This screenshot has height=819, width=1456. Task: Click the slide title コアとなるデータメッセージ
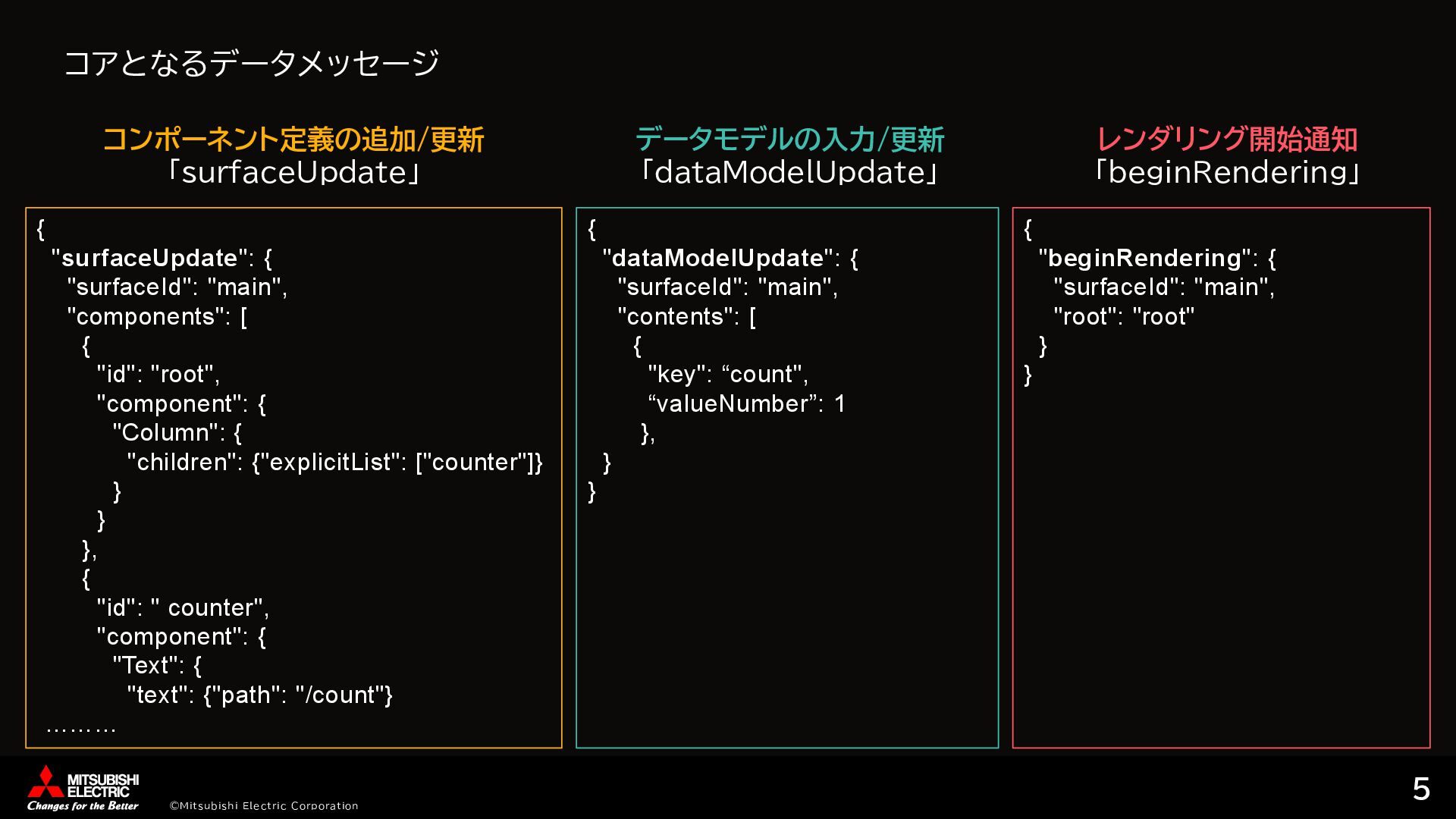click(252, 63)
